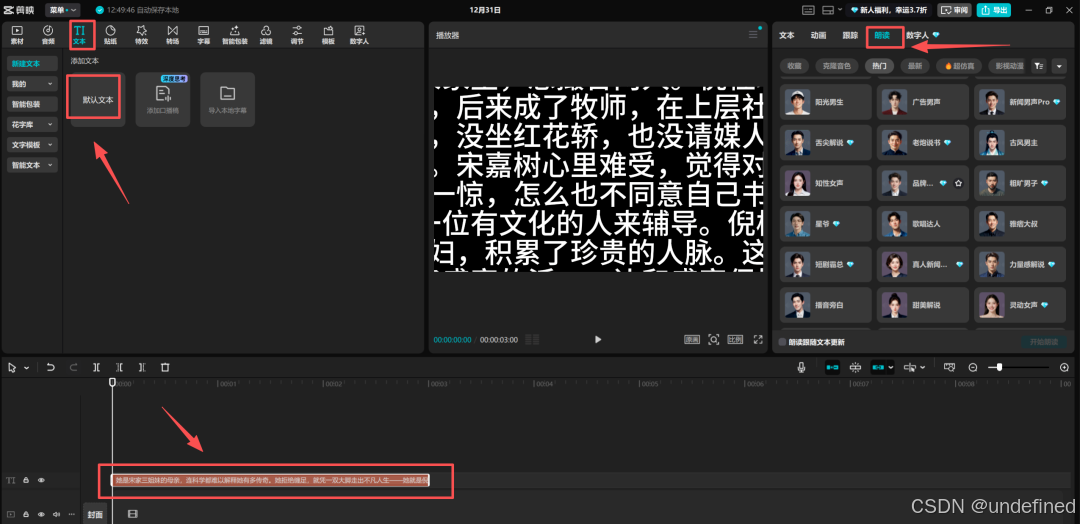This screenshot has width=1080, height=524.
Task: Toggle main video track visibility eye icon
Action: 41,514
